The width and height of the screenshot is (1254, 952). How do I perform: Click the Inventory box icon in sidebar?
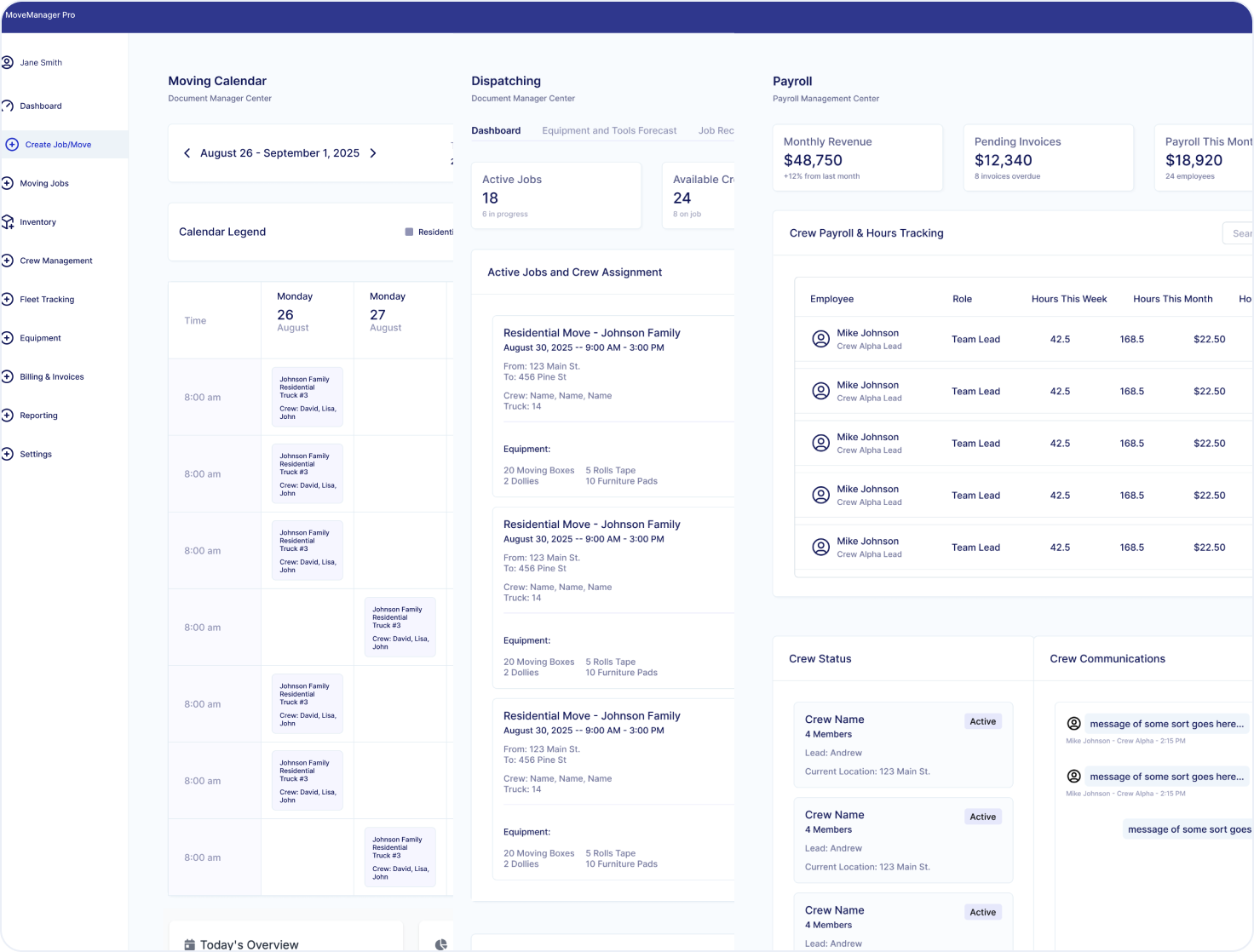(x=8, y=222)
